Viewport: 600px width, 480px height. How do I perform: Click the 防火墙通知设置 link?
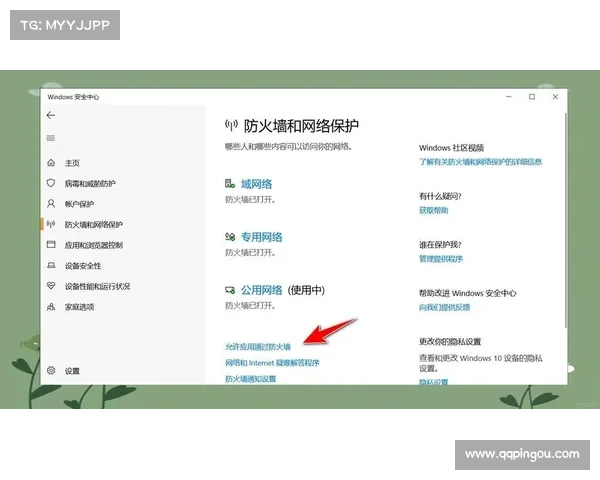(250, 379)
